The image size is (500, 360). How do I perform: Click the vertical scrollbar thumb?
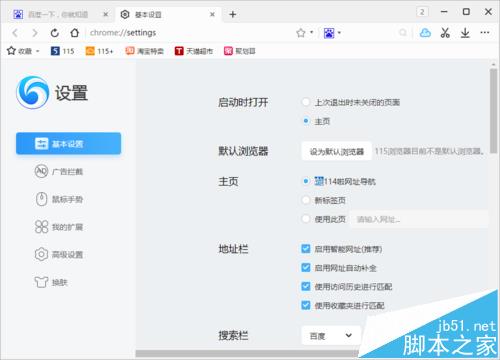pyautogui.click(x=494, y=111)
